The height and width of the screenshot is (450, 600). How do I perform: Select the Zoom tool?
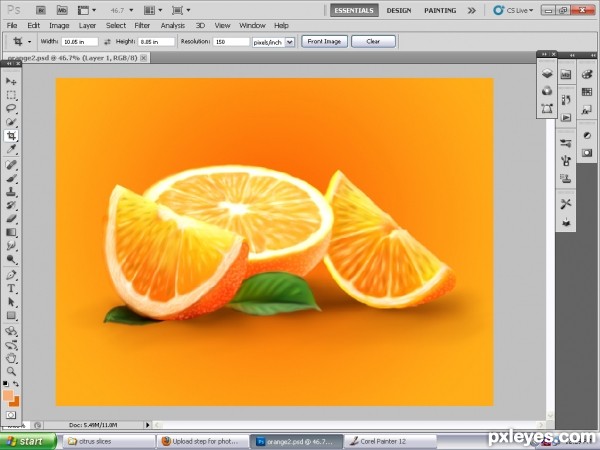[x=11, y=371]
